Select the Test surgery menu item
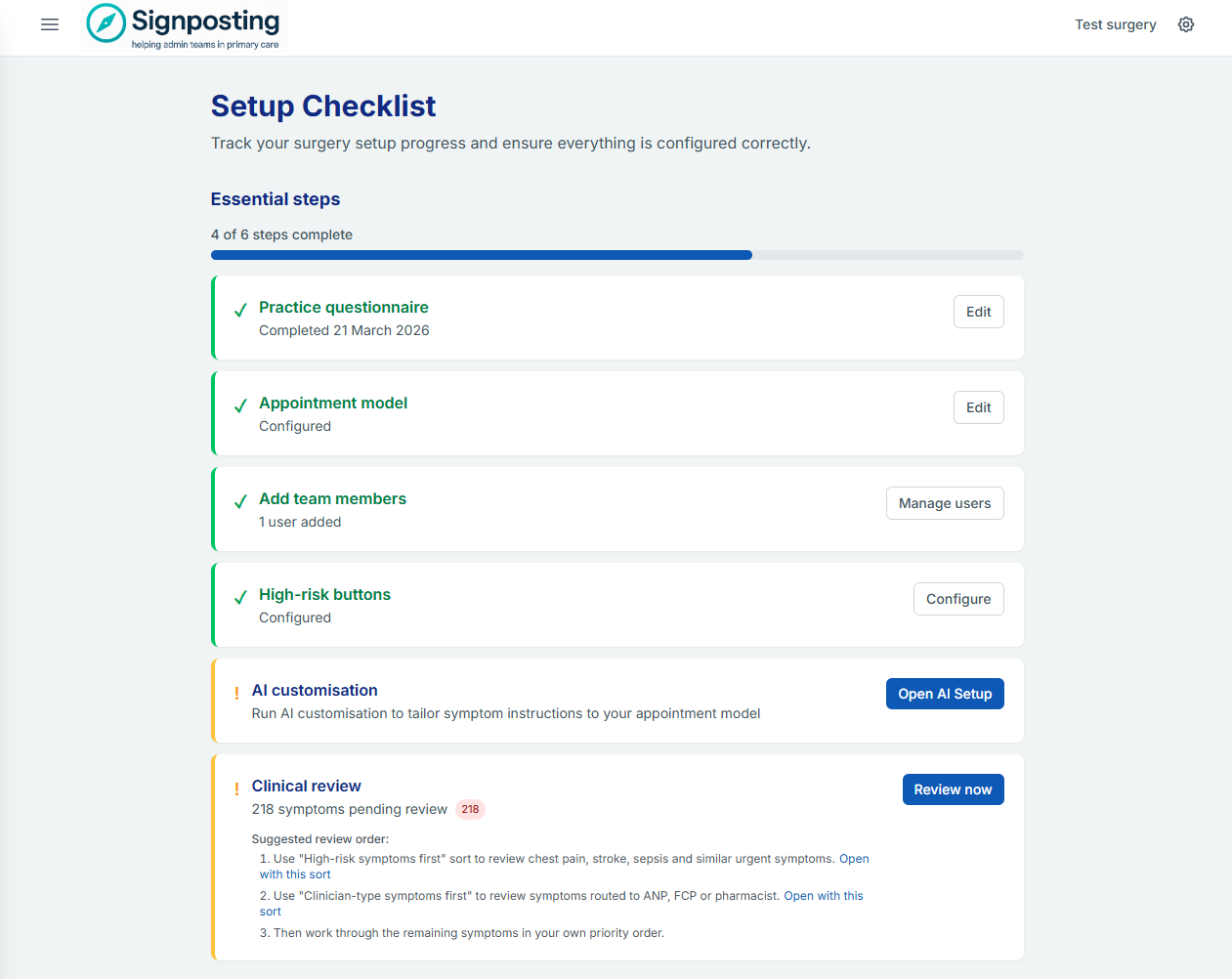 tap(1115, 24)
